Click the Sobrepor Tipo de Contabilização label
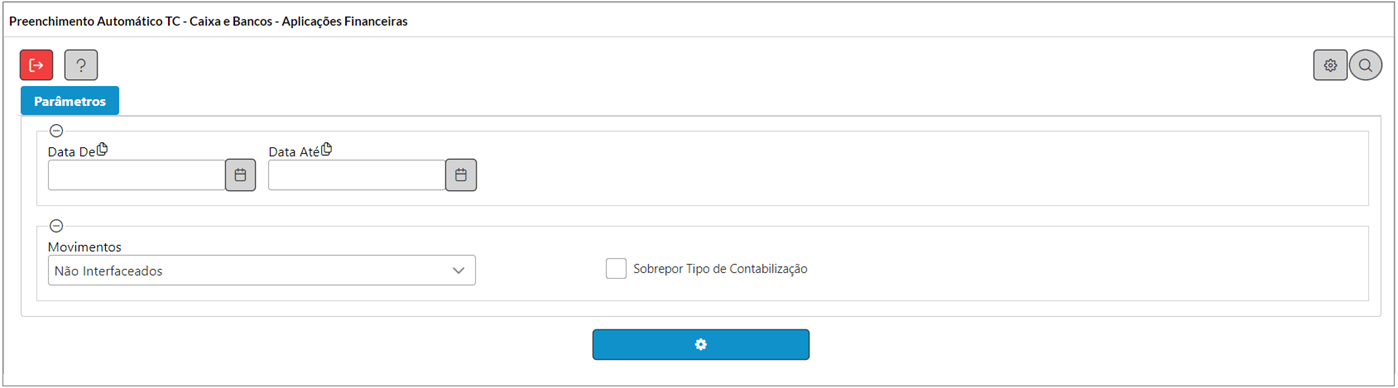 pyautogui.click(x=720, y=268)
